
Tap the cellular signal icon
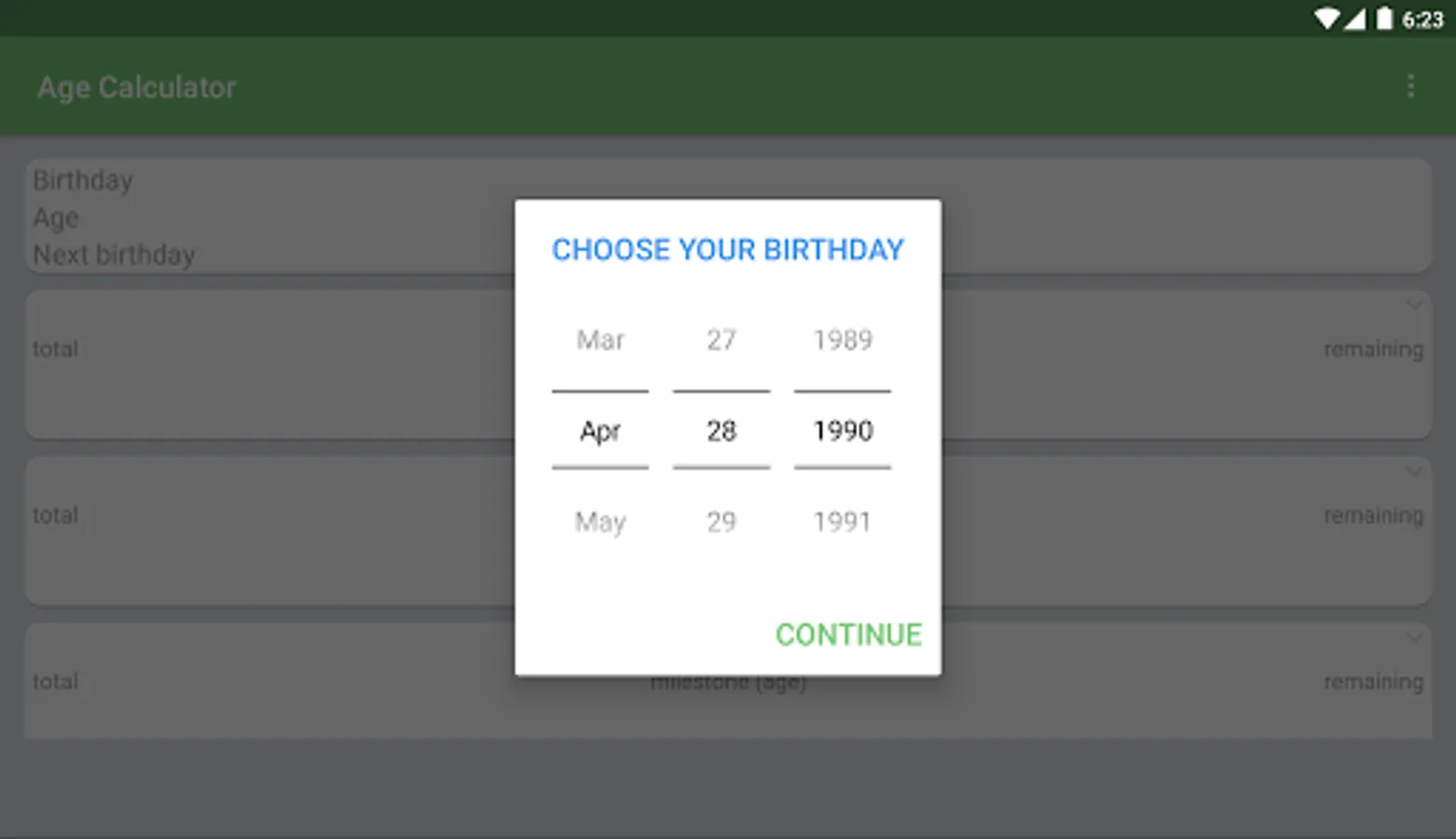click(1354, 19)
